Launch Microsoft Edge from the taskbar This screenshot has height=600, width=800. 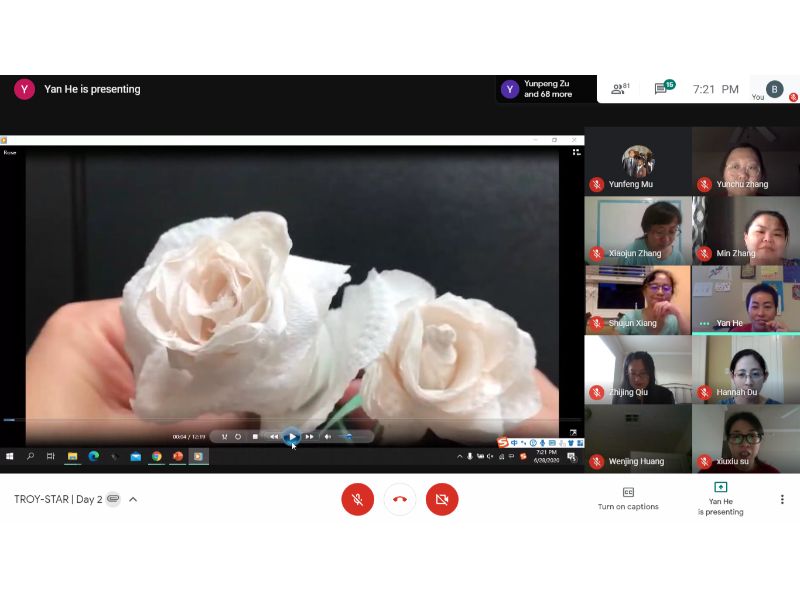93,456
